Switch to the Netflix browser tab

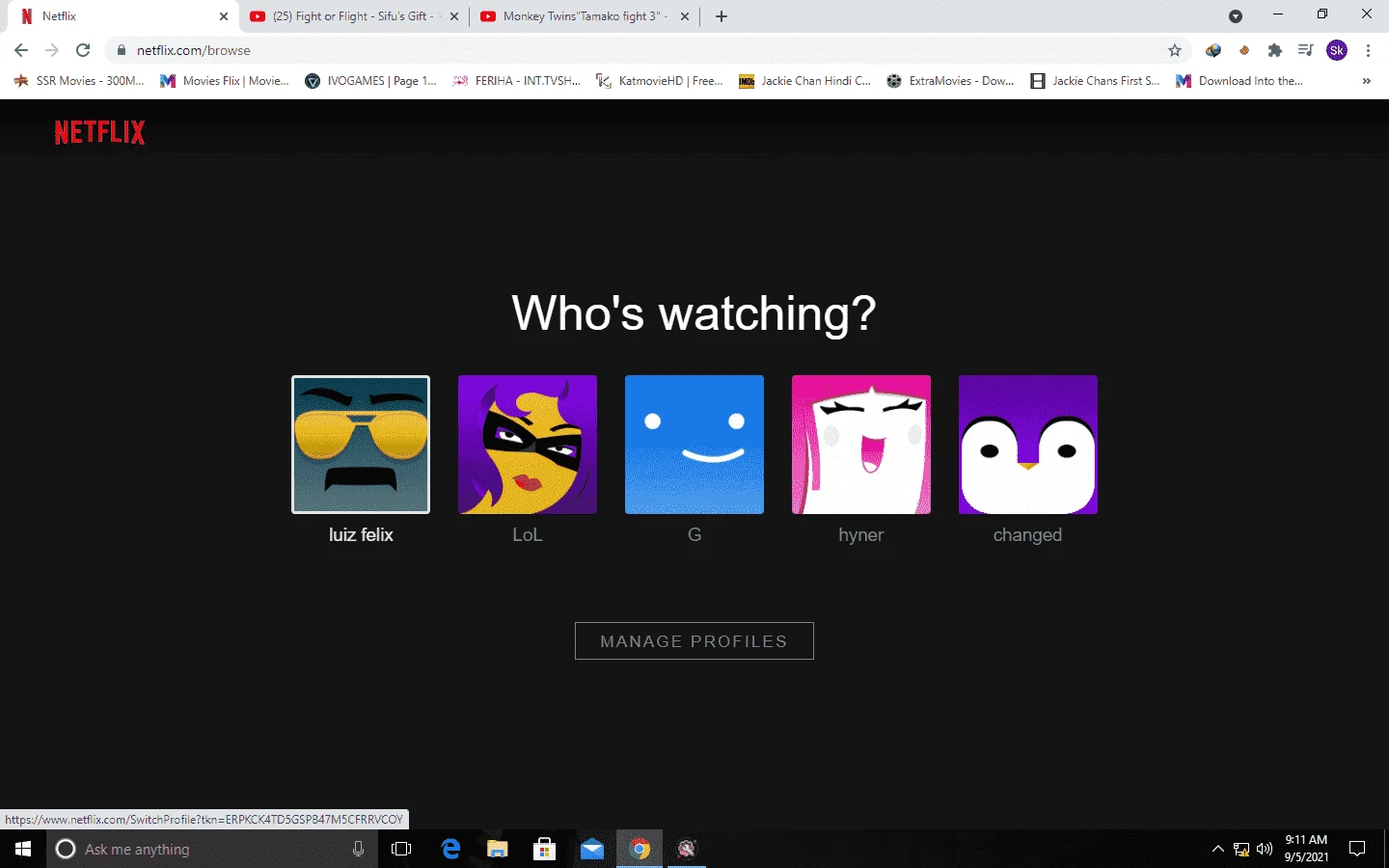coord(121,16)
